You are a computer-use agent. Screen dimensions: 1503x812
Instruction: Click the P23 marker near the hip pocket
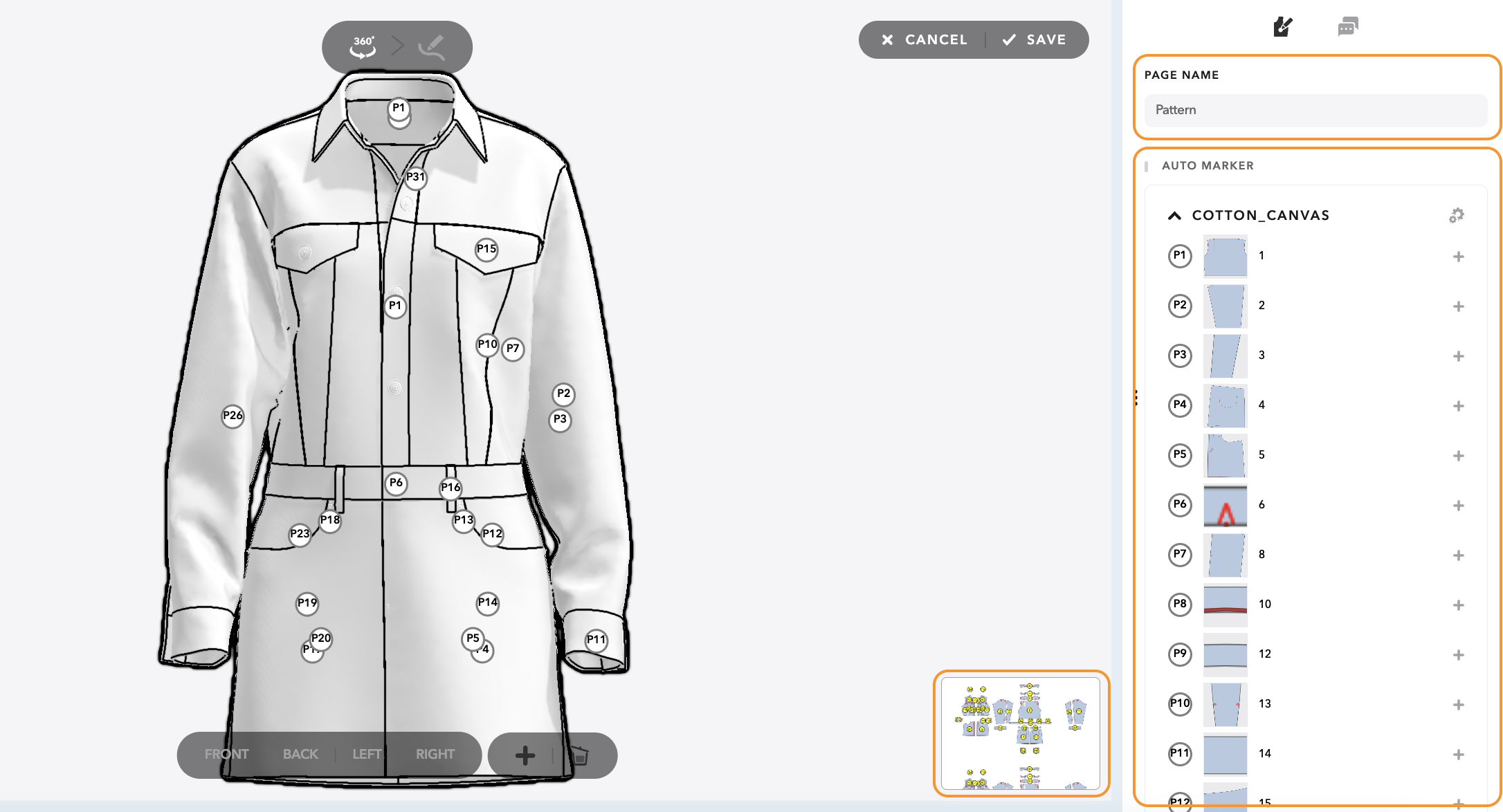(300, 535)
